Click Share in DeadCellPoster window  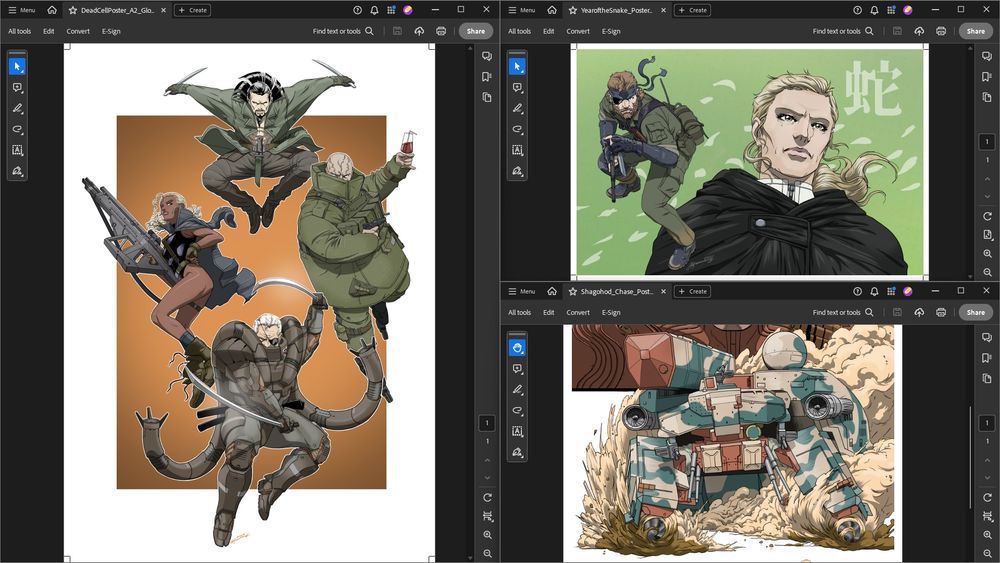pos(476,31)
